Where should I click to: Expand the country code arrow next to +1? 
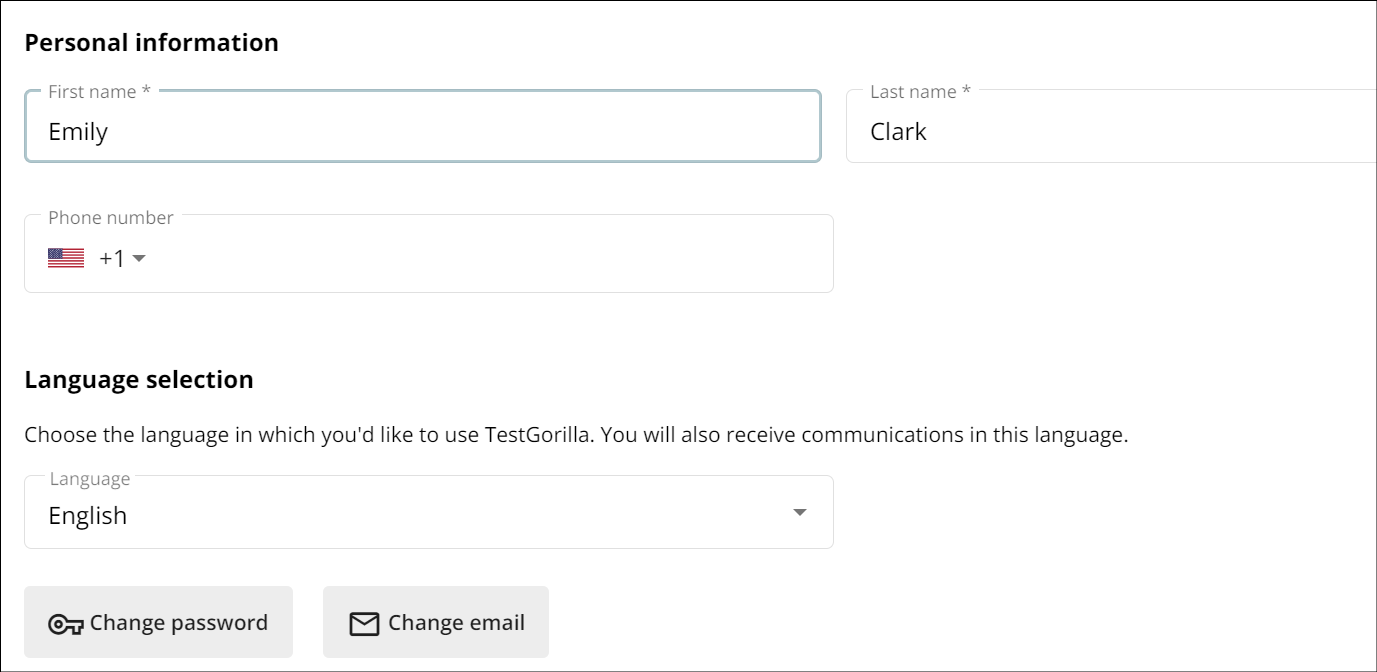pos(139,259)
